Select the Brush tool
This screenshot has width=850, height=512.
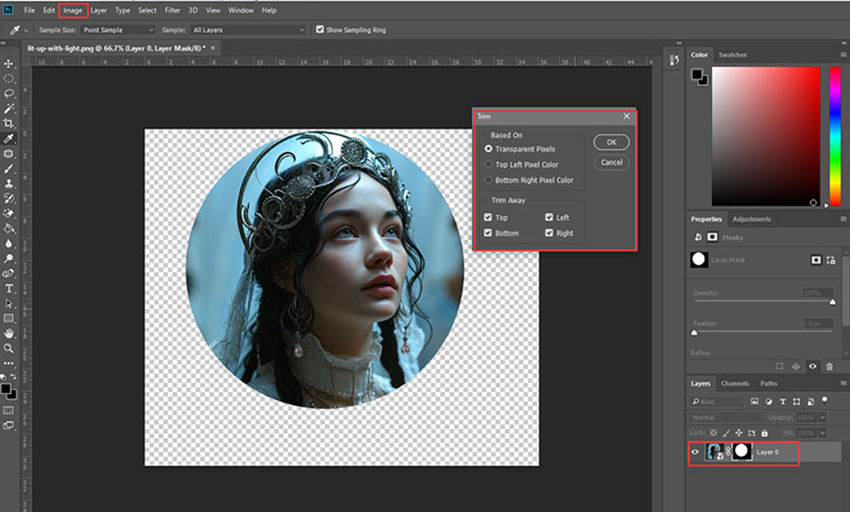(x=9, y=169)
